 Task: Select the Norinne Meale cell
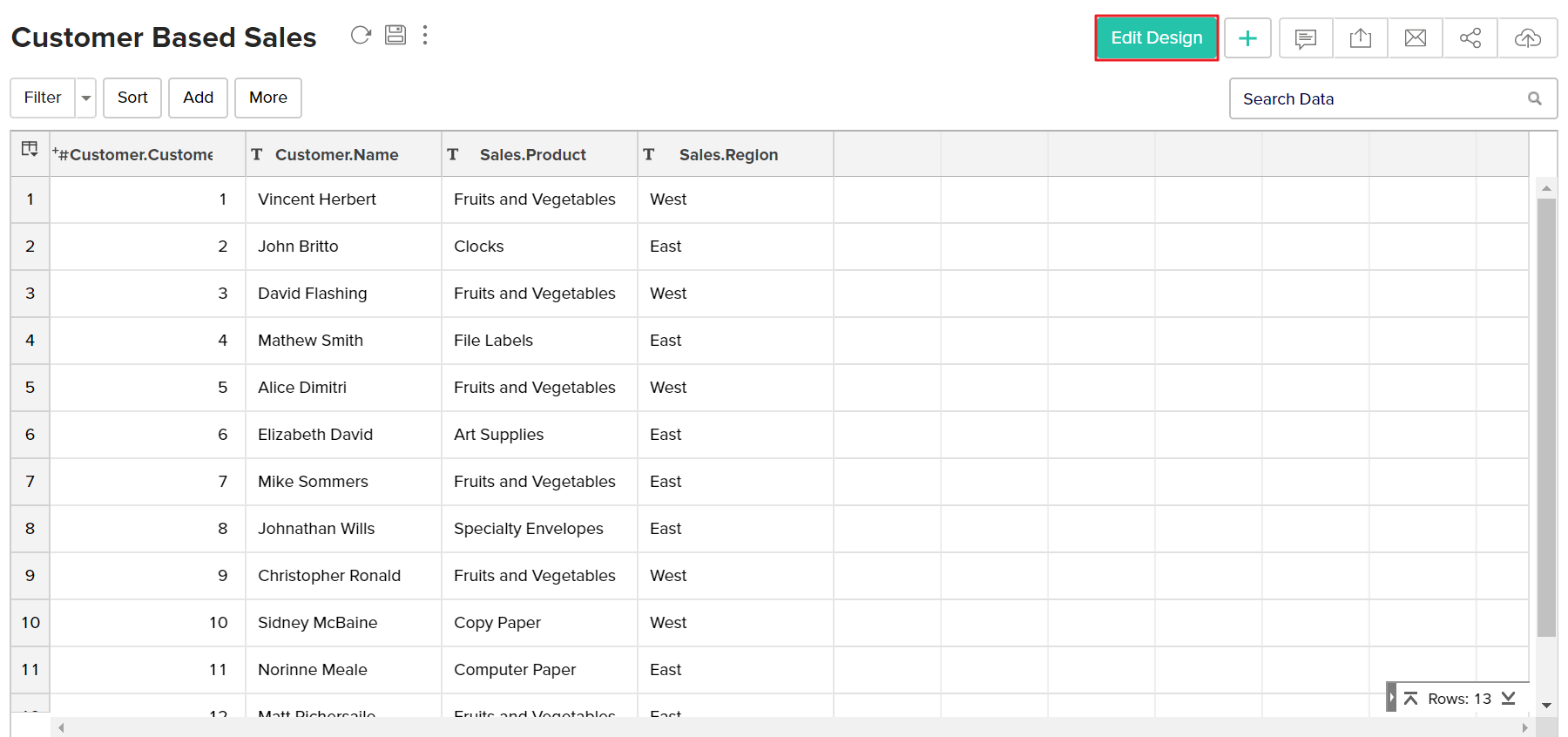click(344, 670)
